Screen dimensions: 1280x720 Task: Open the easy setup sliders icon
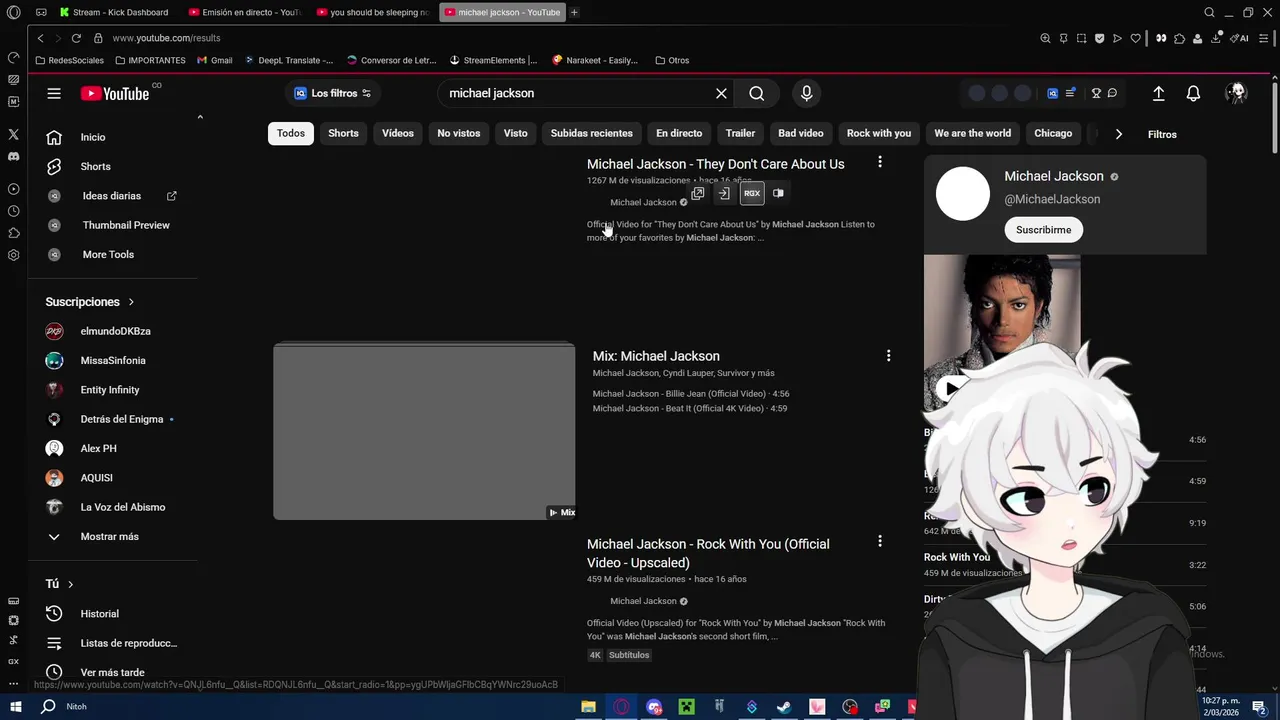[1263, 38]
